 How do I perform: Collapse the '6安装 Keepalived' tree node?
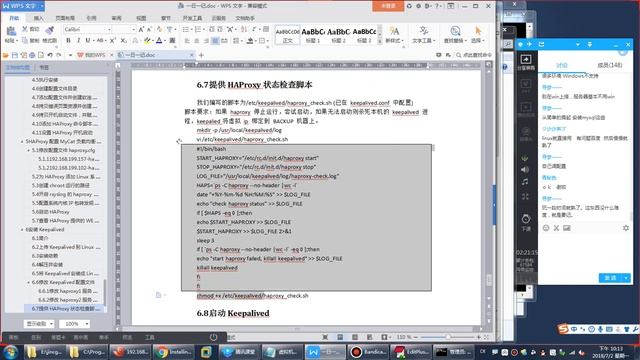click(x=22, y=230)
